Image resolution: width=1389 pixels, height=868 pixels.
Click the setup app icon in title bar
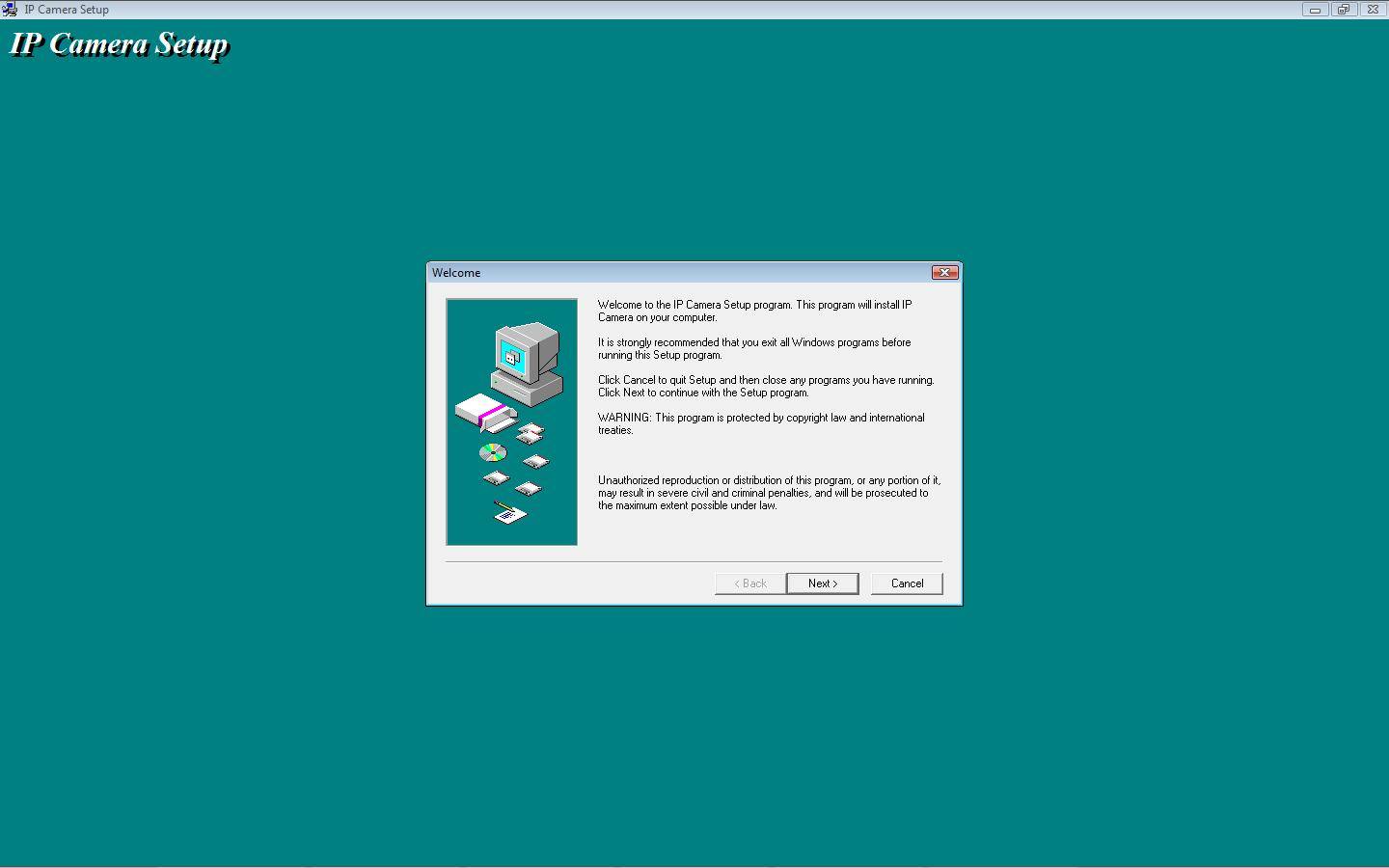click(x=10, y=10)
